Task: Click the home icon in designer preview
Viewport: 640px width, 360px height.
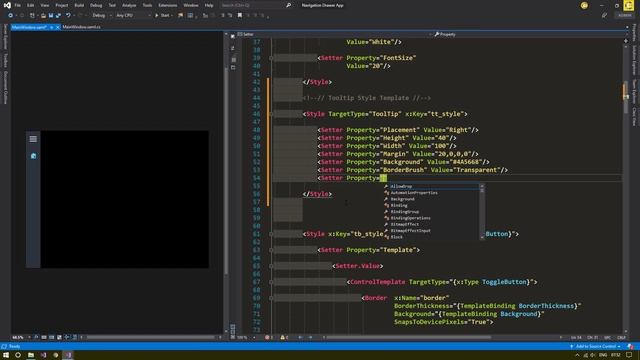Action: click(x=33, y=156)
